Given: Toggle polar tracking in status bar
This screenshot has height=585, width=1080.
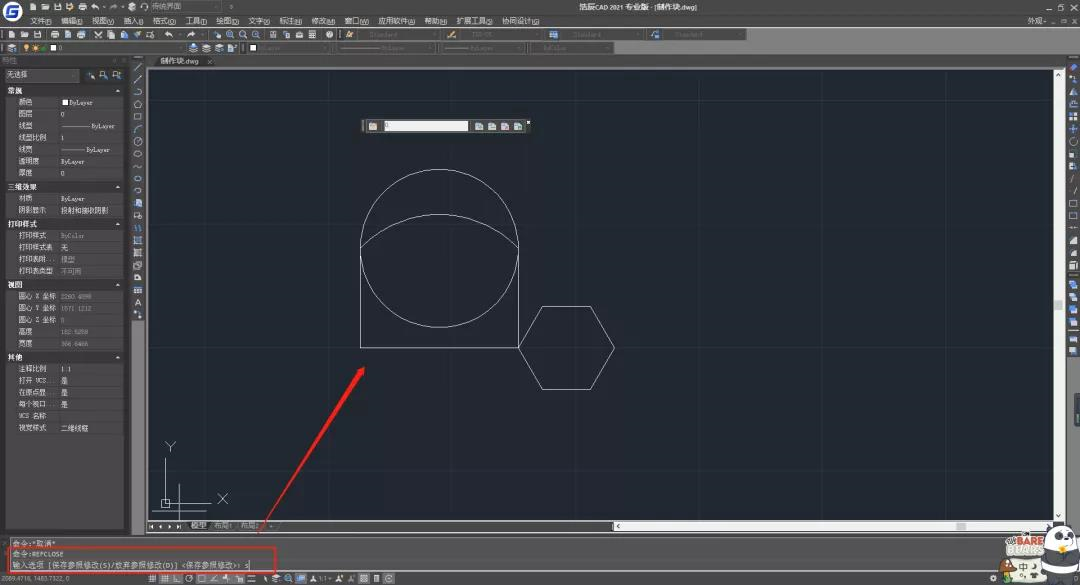Looking at the screenshot, I should 189,578.
